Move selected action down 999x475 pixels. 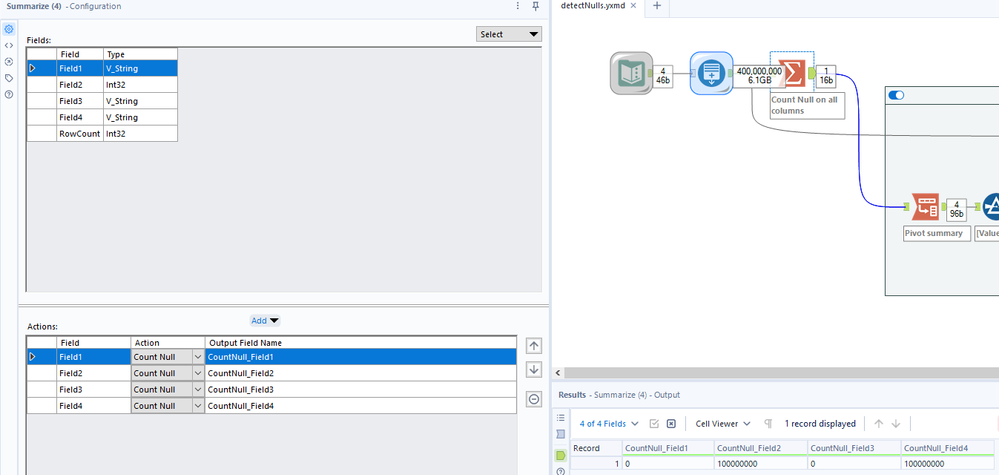534,369
